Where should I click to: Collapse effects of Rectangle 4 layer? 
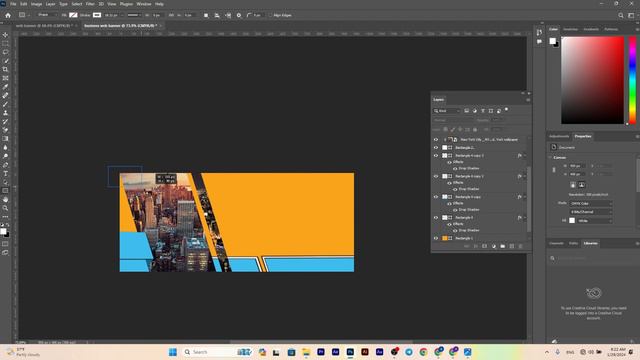[x=525, y=218]
